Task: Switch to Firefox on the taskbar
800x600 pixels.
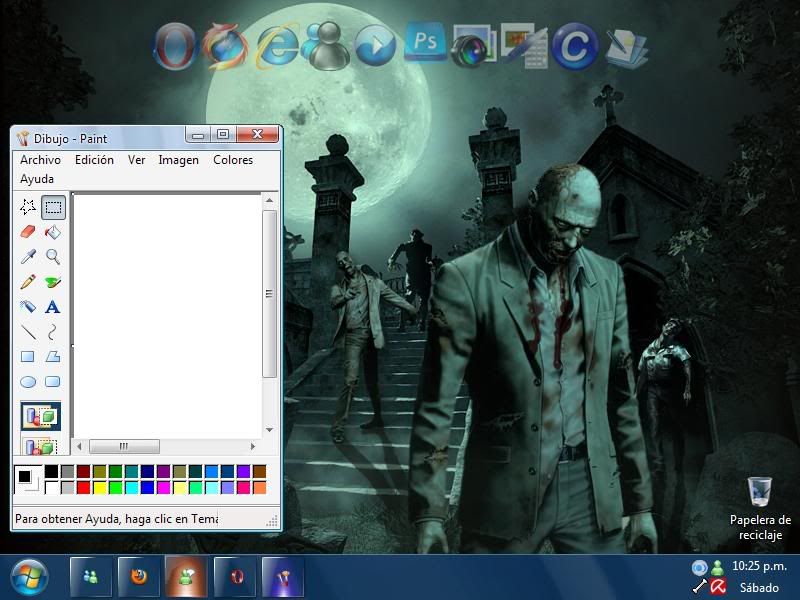Action: (139, 577)
